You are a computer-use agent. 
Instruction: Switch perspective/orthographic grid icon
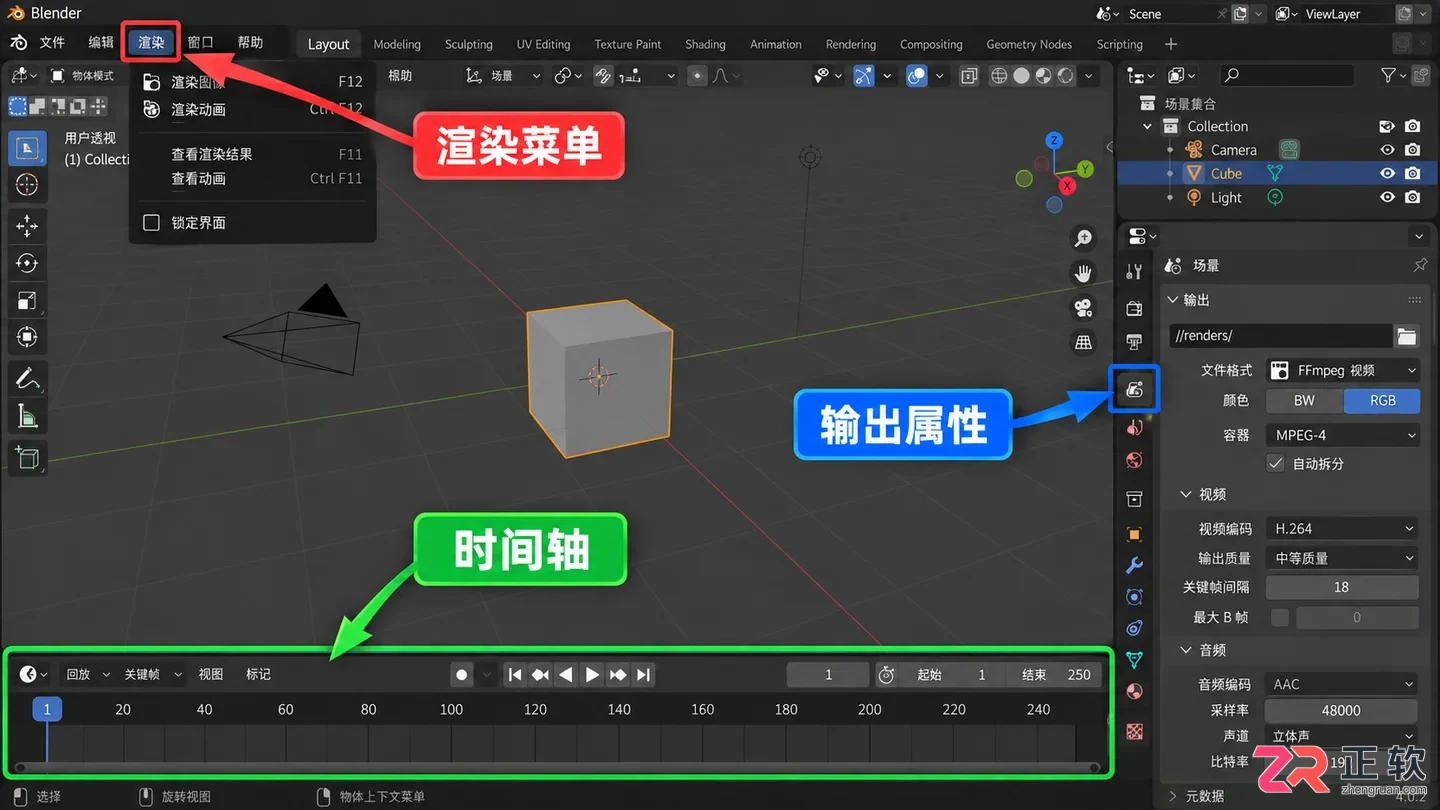point(1083,343)
